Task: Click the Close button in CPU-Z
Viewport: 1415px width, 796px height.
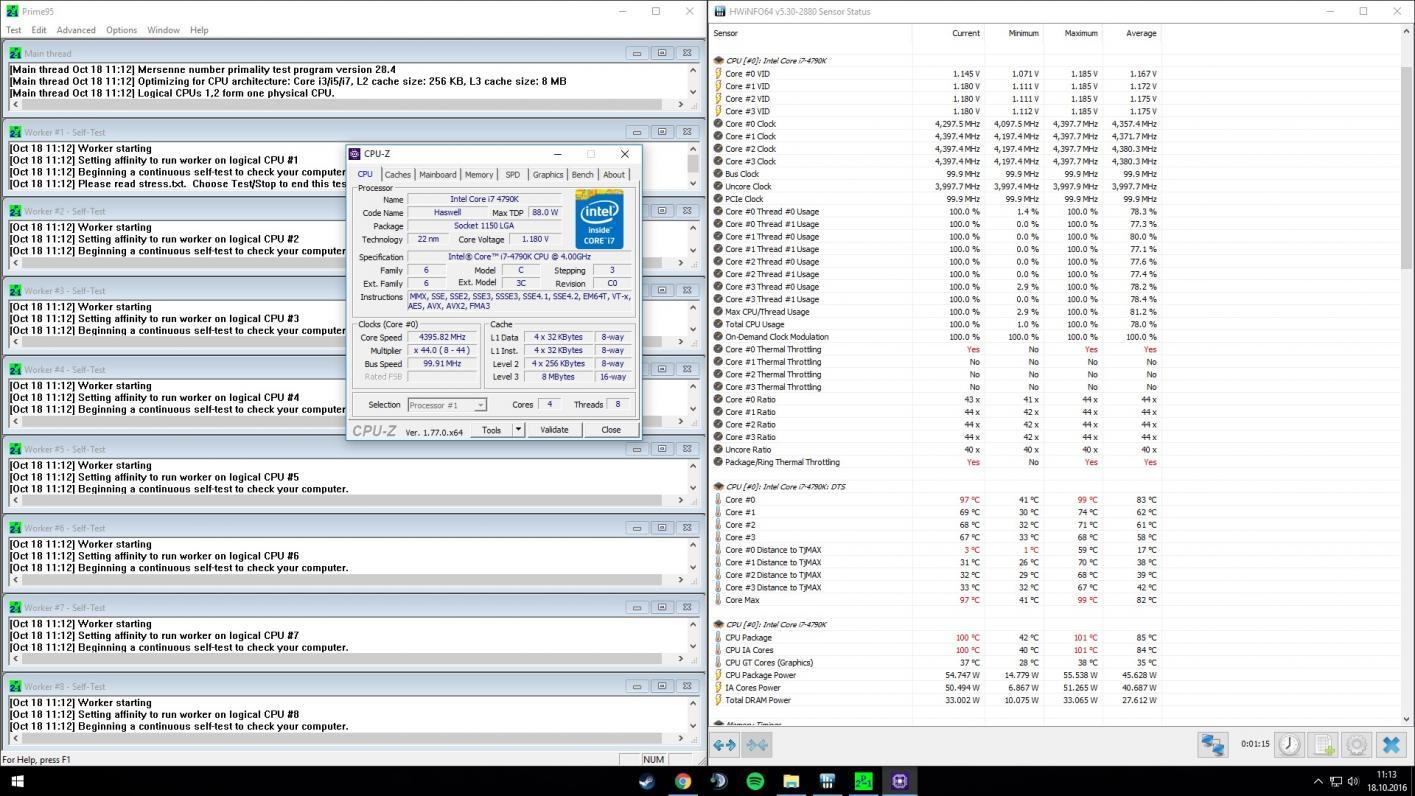Action: coord(611,430)
